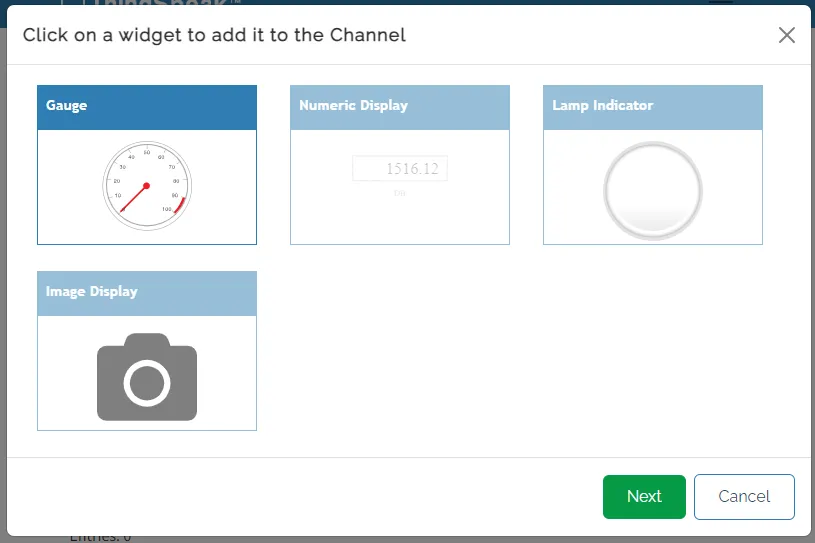
Task: Select the Gauge dial icon
Action: tap(147, 186)
